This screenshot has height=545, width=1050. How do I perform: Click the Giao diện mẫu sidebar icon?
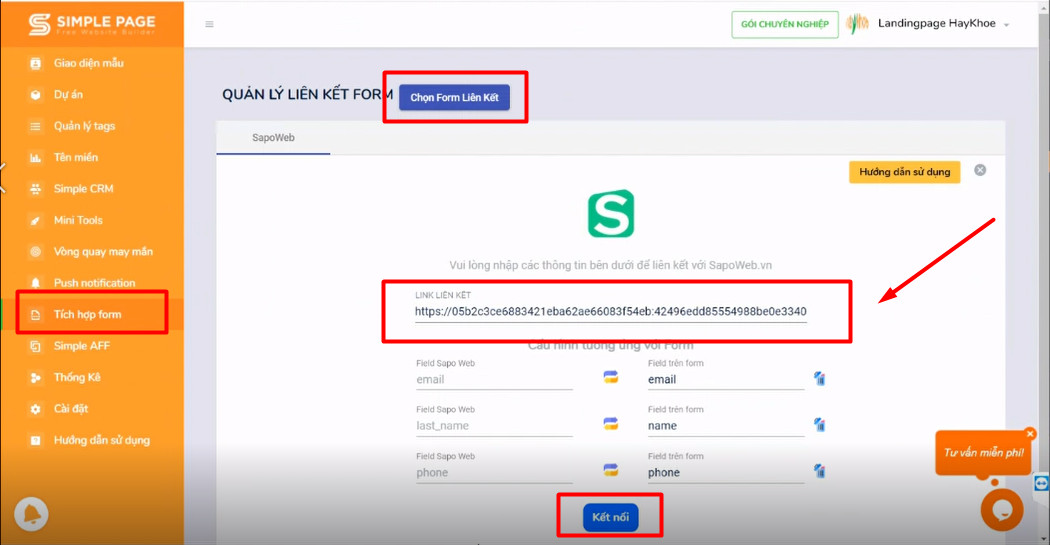pos(35,63)
